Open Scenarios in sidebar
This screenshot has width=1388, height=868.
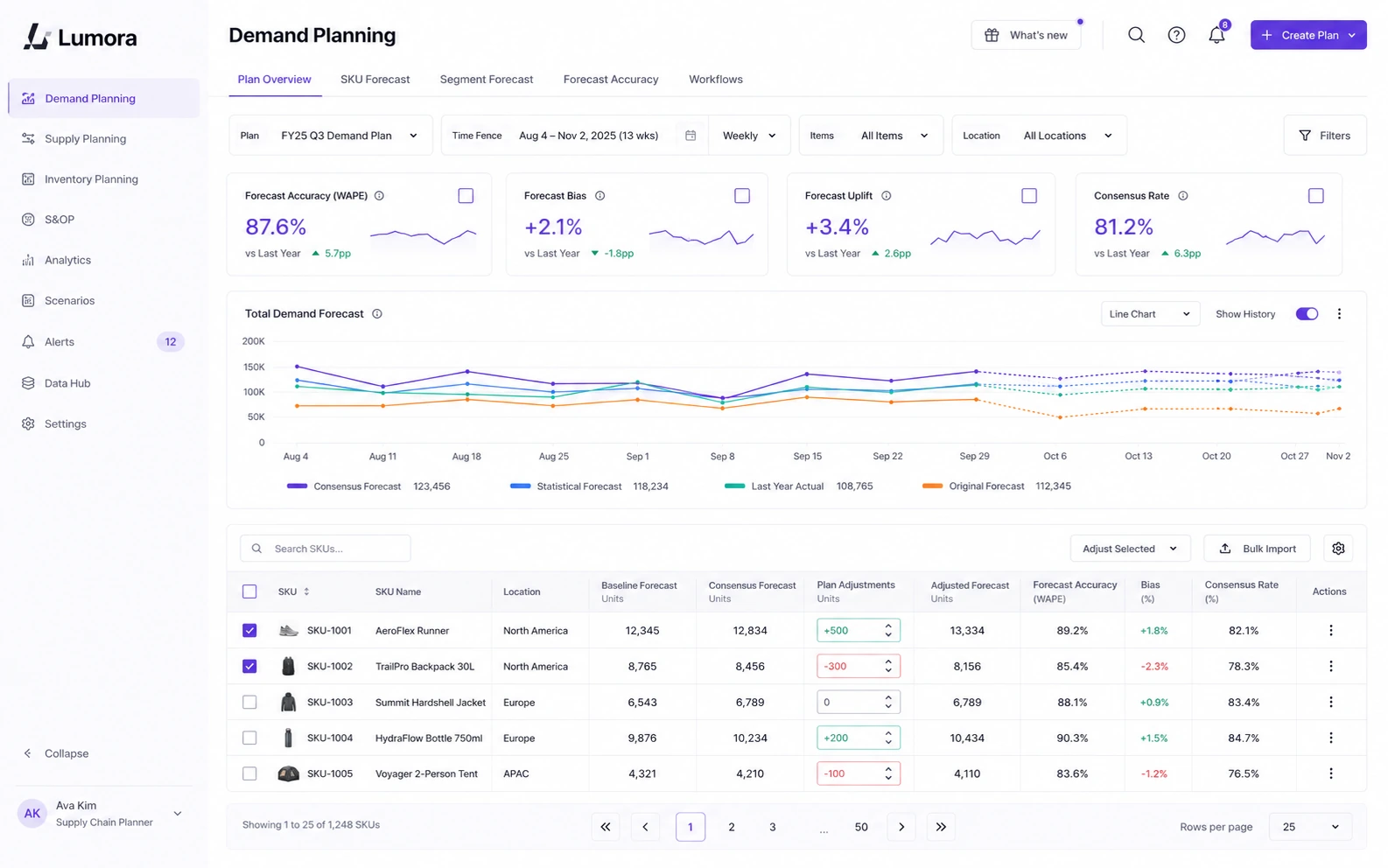point(104,301)
